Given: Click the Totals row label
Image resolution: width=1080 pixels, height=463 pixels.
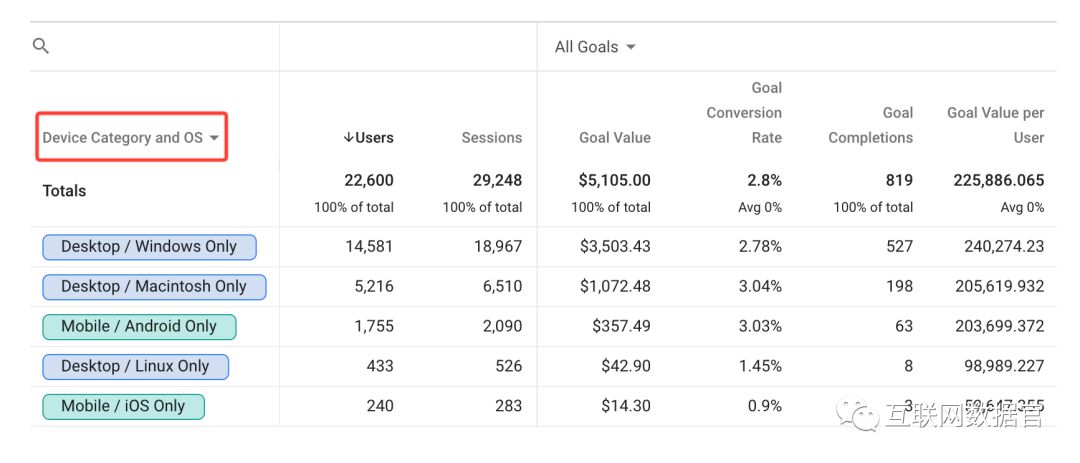Looking at the screenshot, I should pos(64,191).
